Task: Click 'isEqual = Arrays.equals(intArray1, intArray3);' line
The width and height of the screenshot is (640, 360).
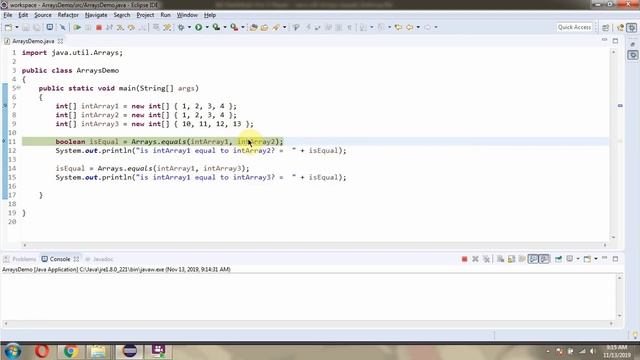Action: pyautogui.click(x=152, y=168)
